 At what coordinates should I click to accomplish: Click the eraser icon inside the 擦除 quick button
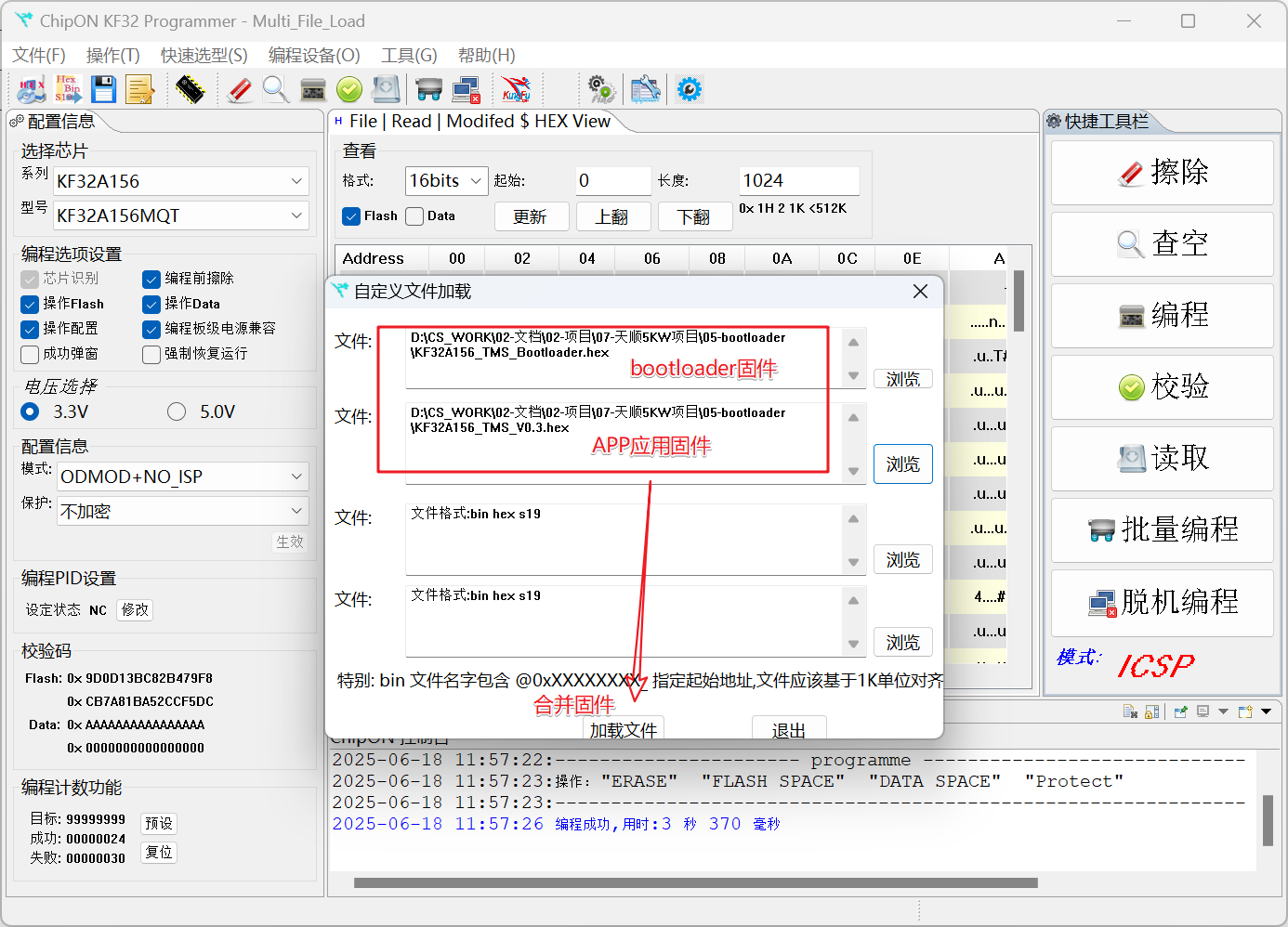(1131, 174)
